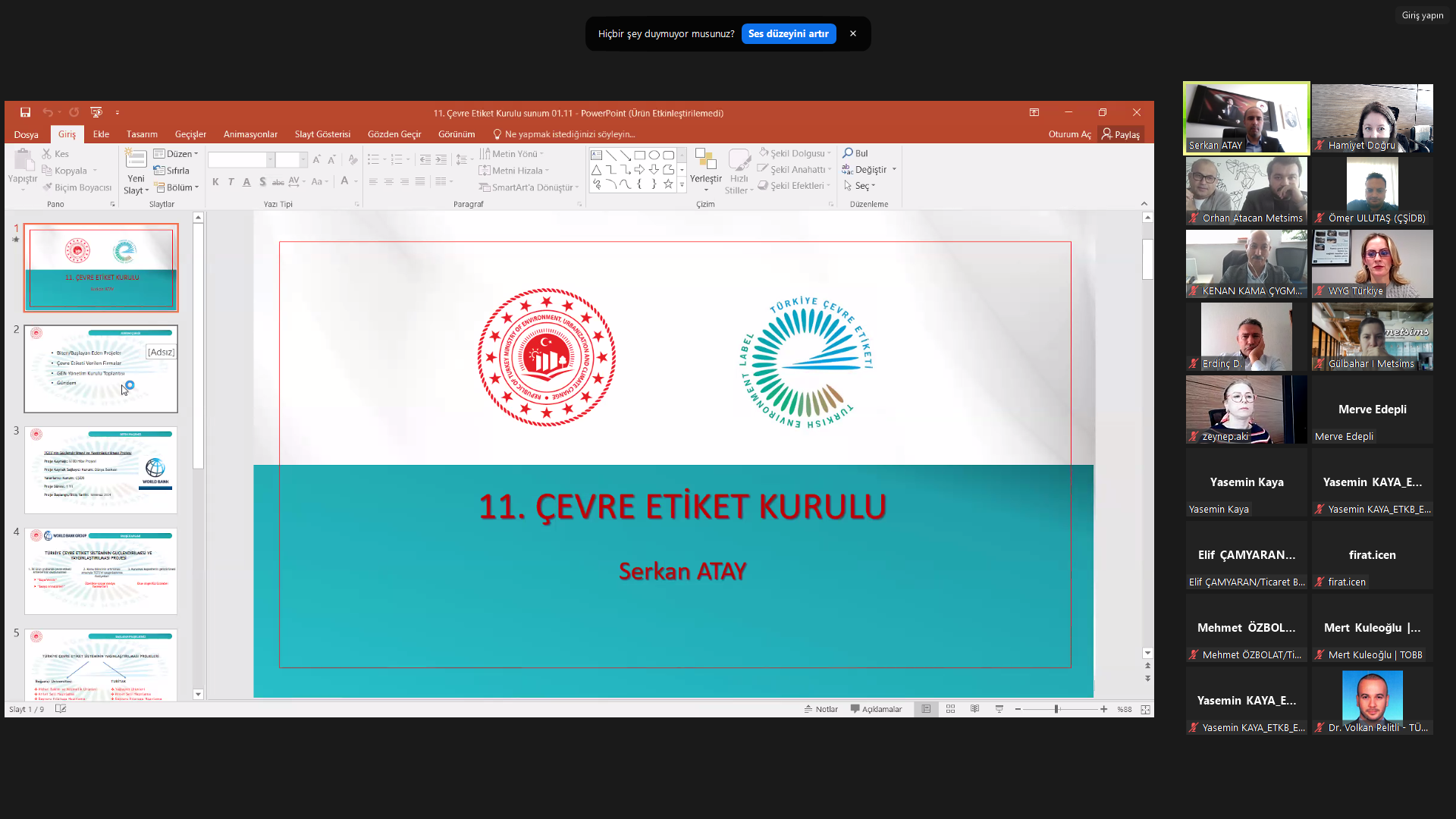Image resolution: width=1456 pixels, height=819 pixels.
Task: Switch to the Ekle tab
Action: pyautogui.click(x=101, y=134)
